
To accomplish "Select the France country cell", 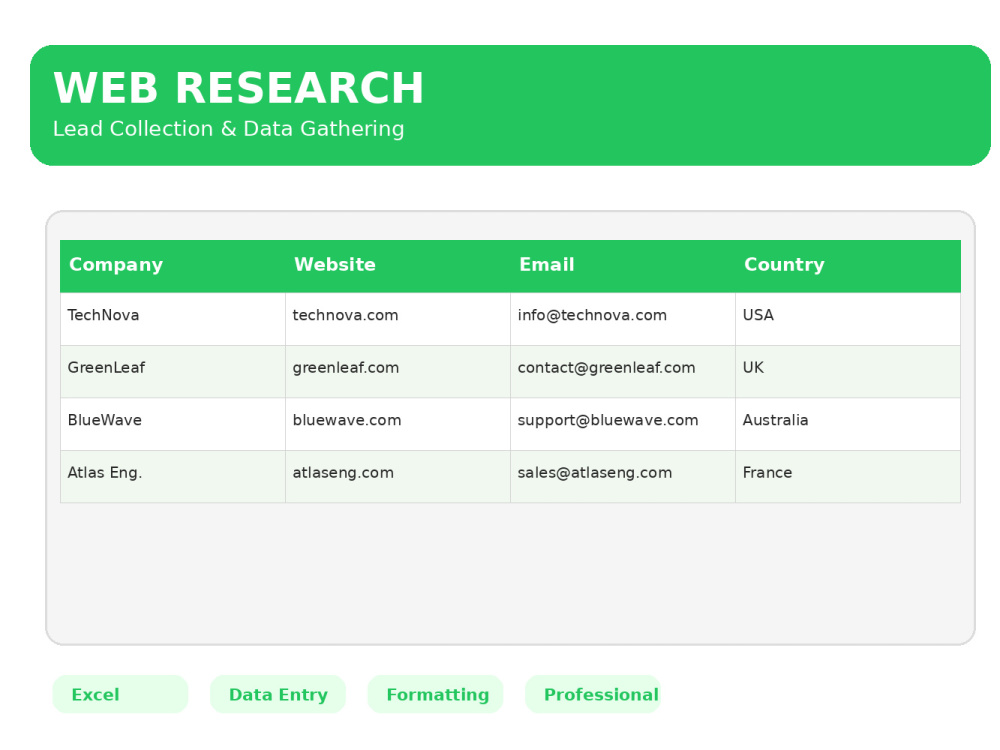I will point(848,477).
